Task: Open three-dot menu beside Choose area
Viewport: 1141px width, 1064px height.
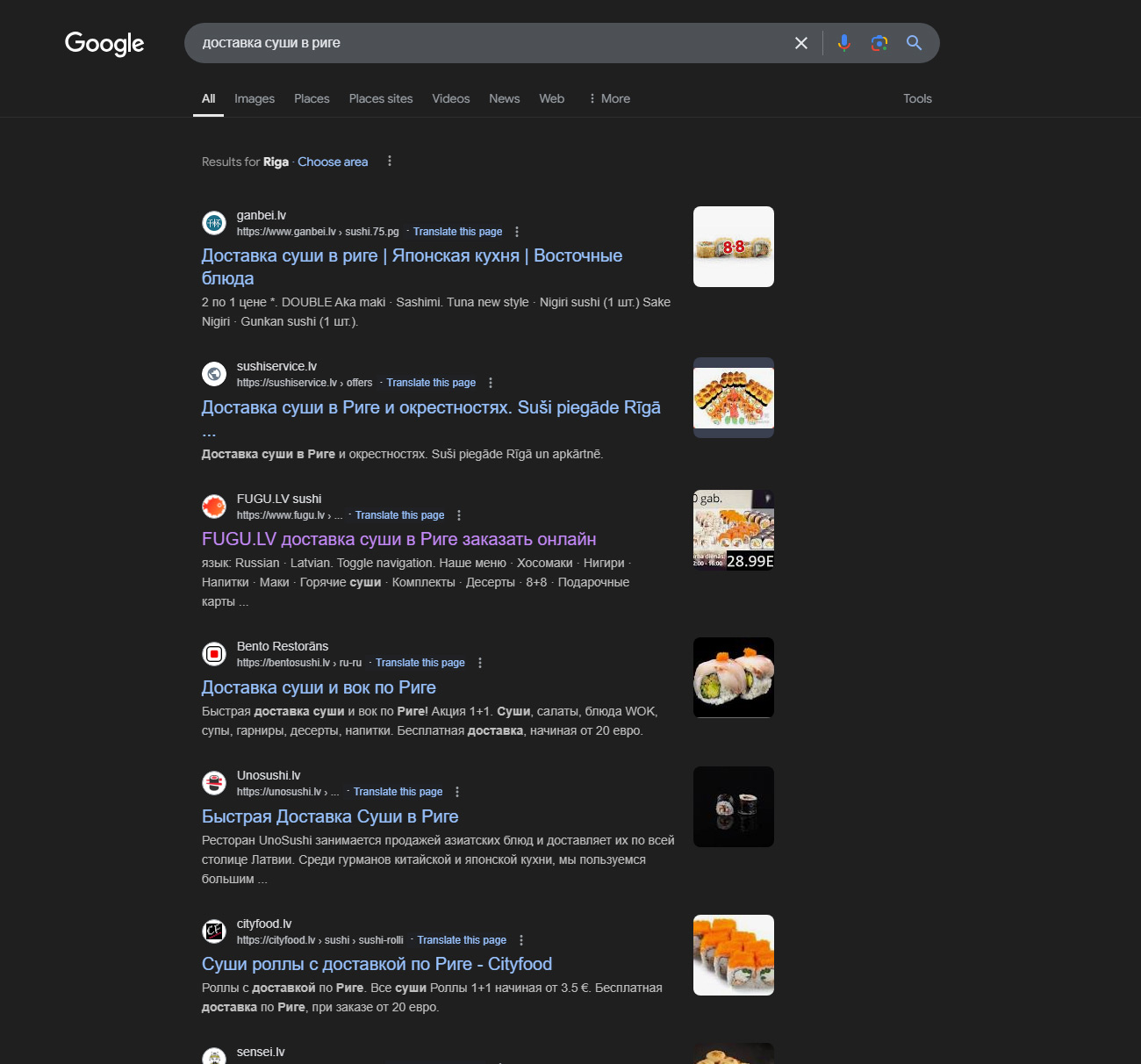Action: click(390, 162)
